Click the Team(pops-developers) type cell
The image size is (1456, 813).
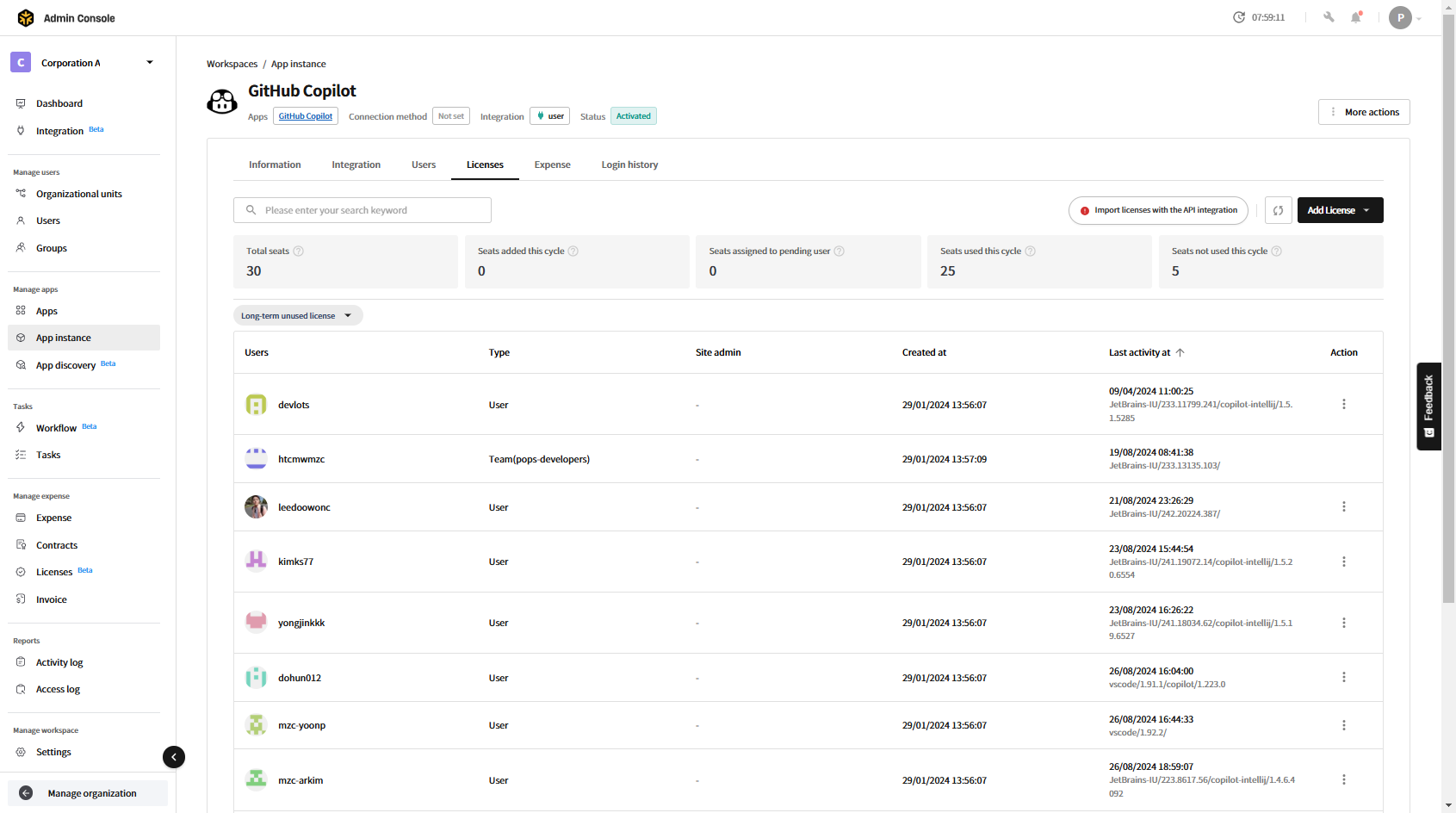point(539,459)
